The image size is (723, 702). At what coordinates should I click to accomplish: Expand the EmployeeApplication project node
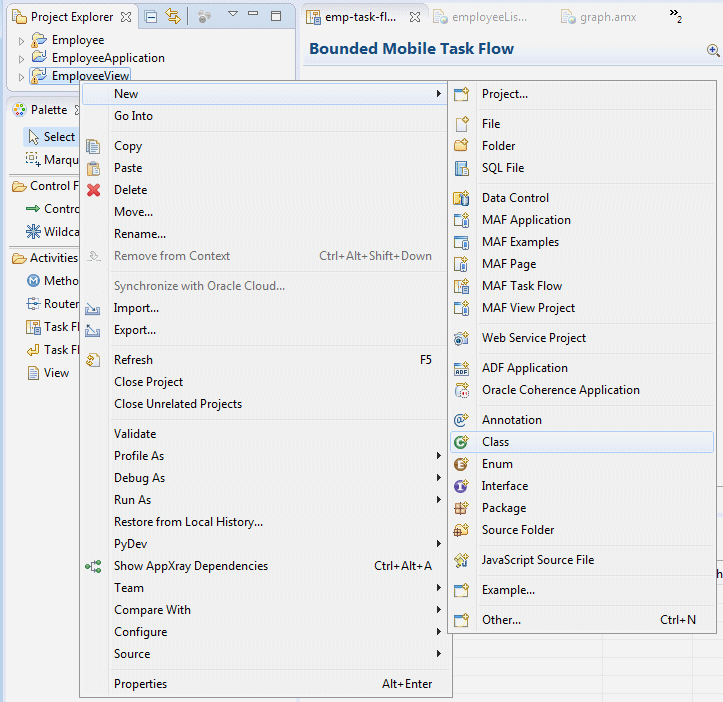21,59
